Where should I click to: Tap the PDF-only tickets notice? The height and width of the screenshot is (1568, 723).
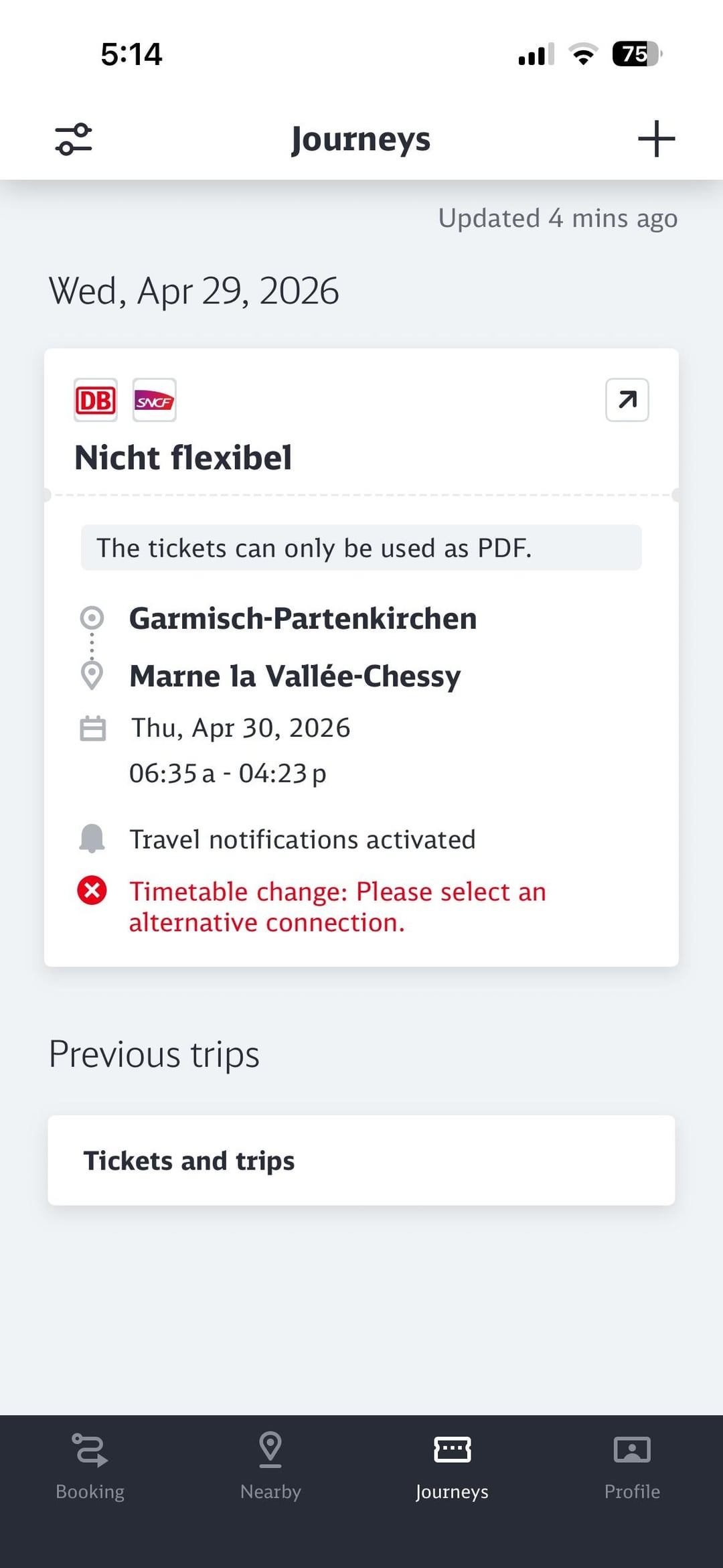coord(361,548)
